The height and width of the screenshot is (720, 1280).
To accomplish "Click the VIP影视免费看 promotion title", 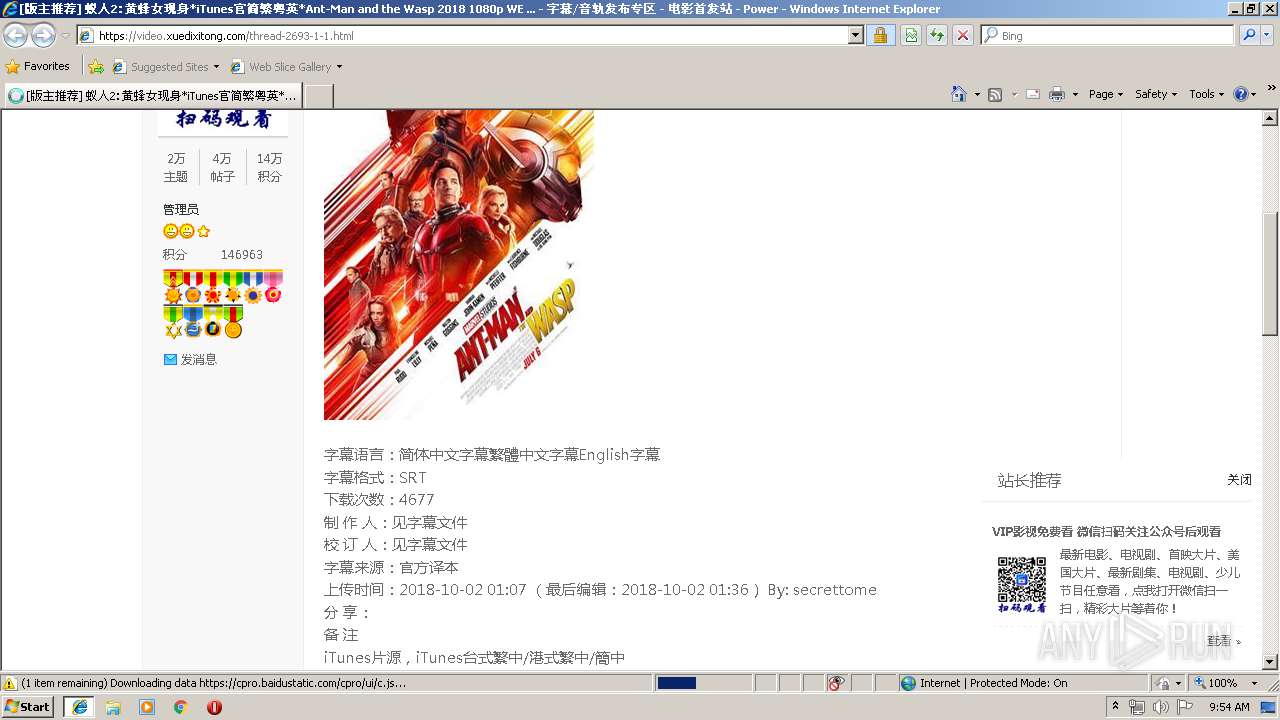I will 1106,531.
